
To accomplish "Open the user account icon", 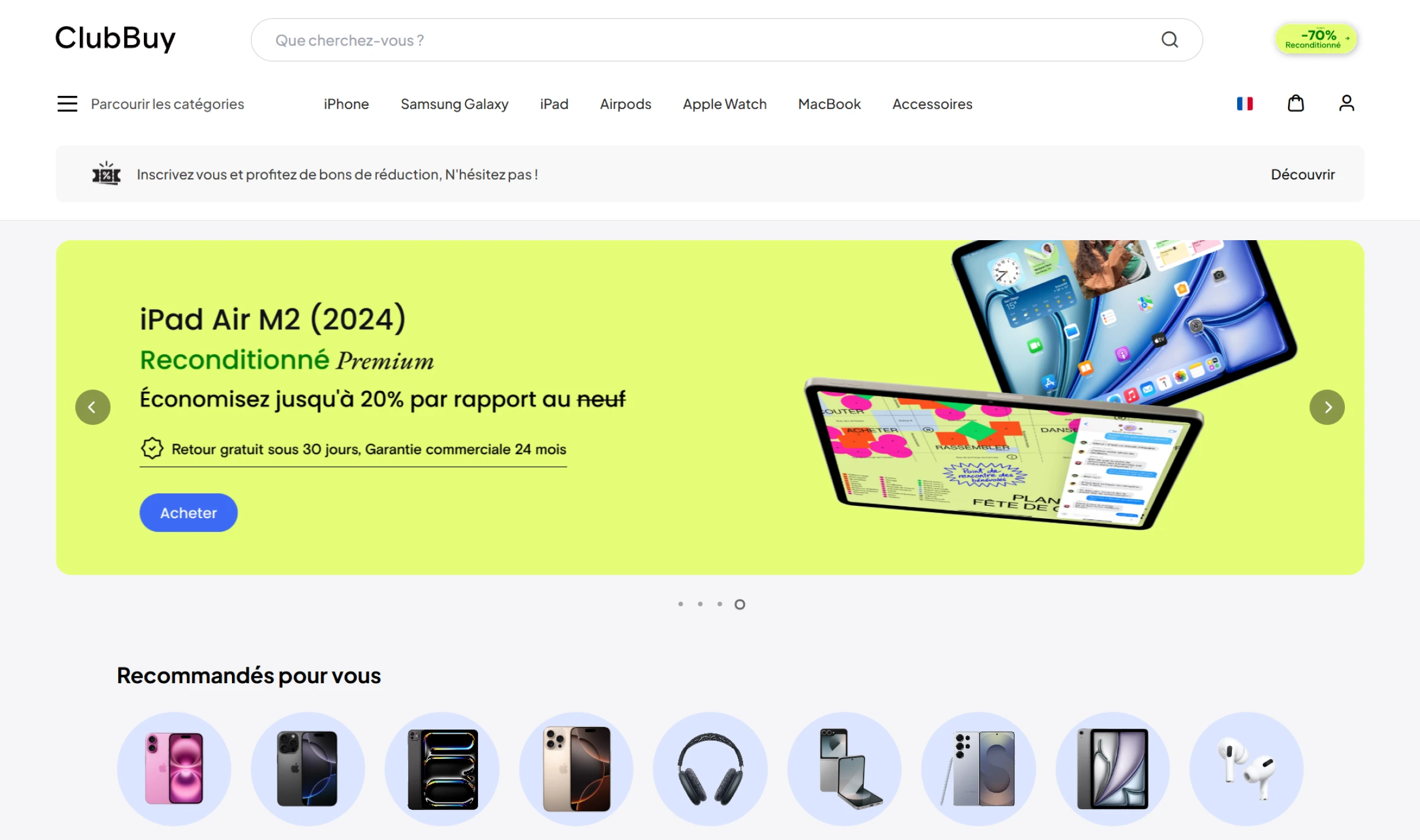I will 1347,104.
